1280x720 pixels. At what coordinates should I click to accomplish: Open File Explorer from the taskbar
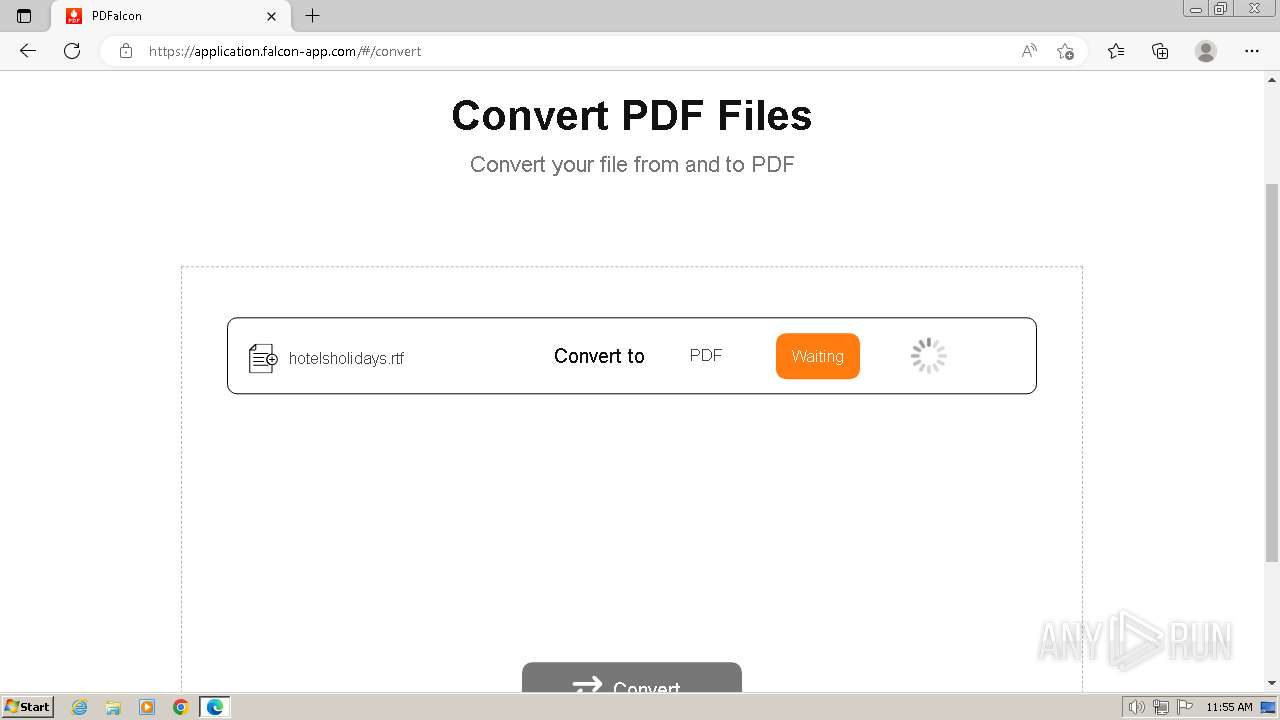(113, 707)
